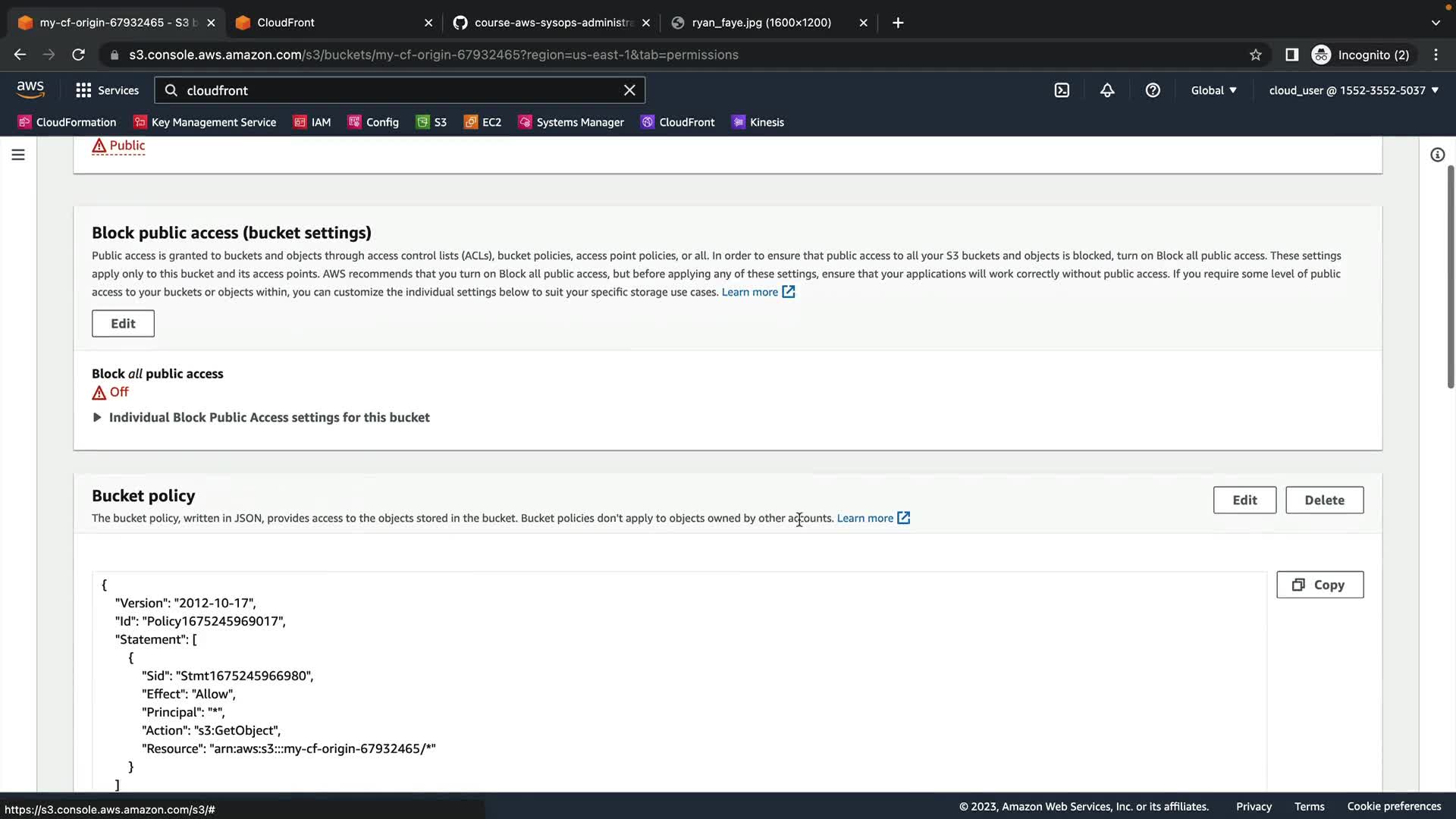The image size is (1456, 819).
Task: Open the Kinesis favorites shortcut
Action: click(758, 122)
